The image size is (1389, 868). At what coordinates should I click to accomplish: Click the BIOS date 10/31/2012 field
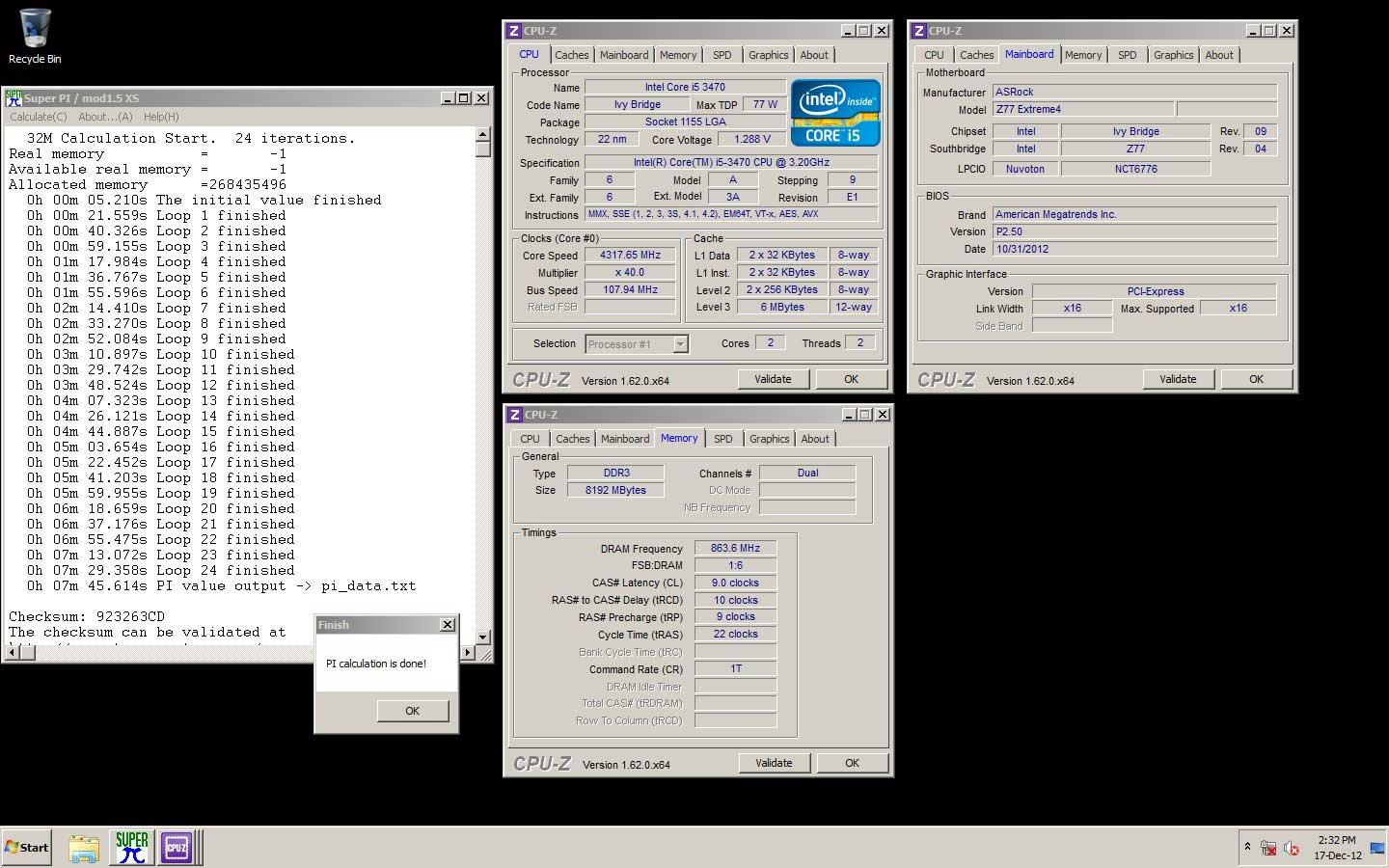[1134, 249]
